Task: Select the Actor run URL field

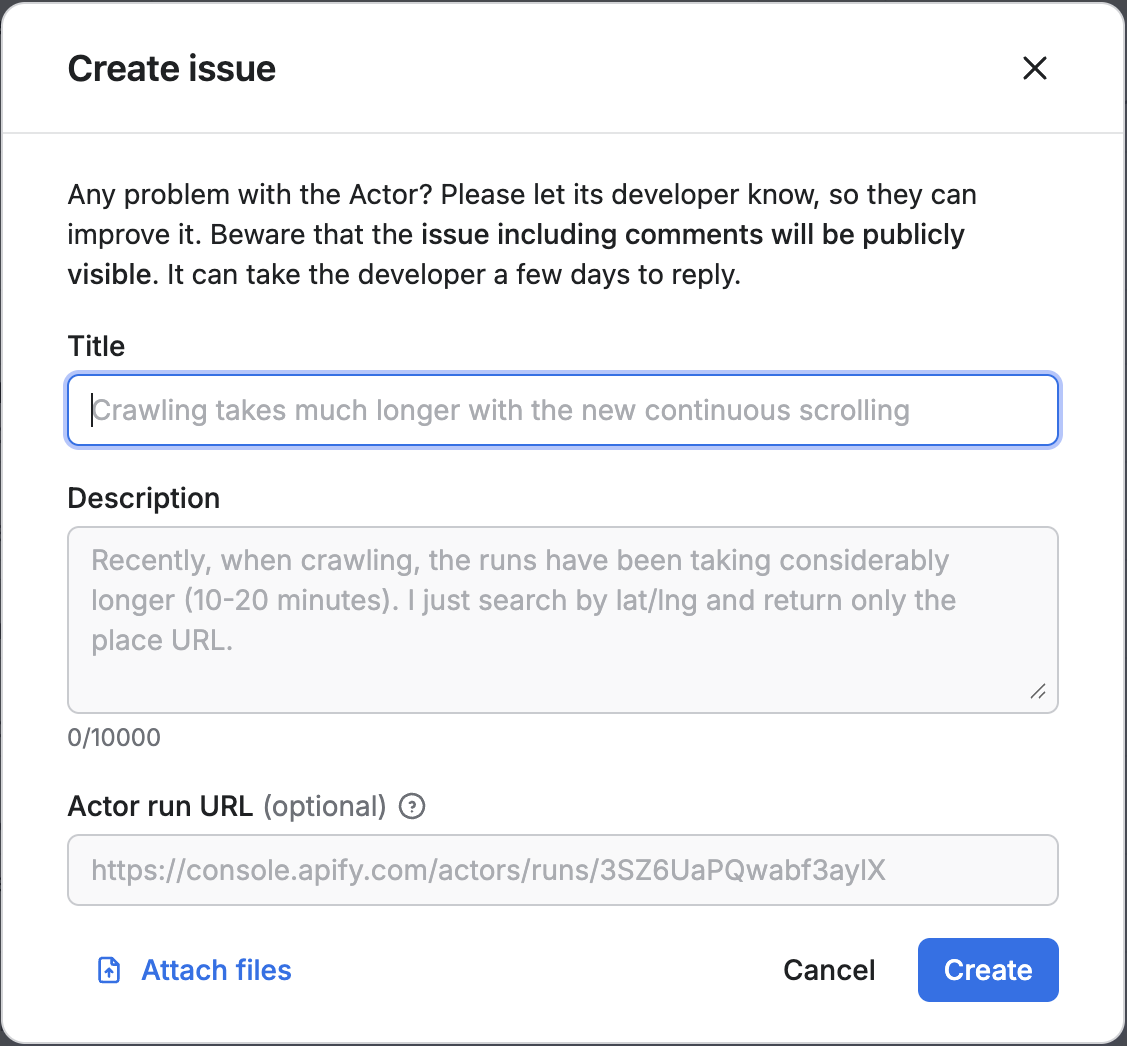Action: coord(562,870)
